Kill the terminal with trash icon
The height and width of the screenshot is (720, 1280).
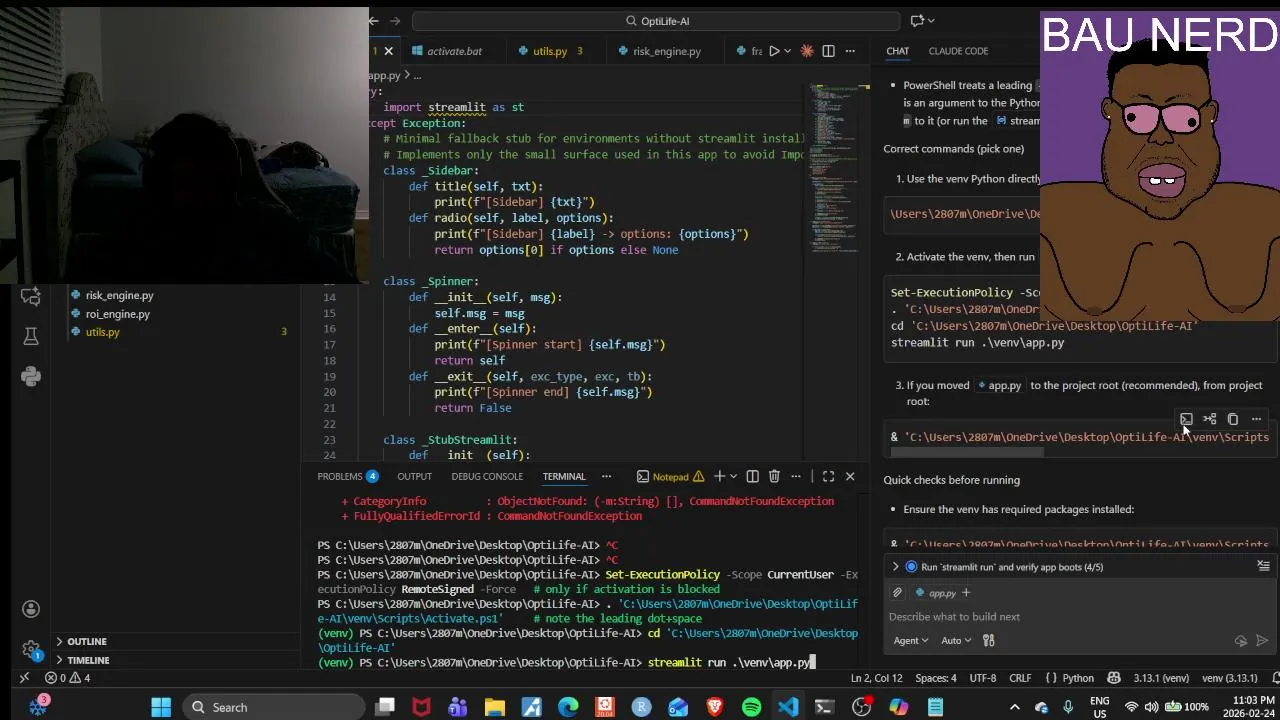(774, 477)
